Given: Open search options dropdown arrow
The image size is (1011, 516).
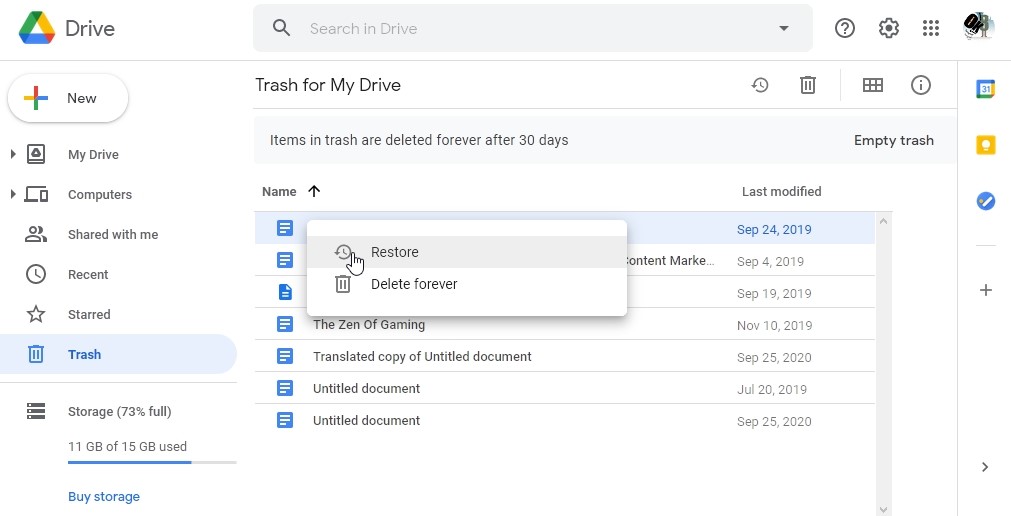Looking at the screenshot, I should tap(783, 28).
